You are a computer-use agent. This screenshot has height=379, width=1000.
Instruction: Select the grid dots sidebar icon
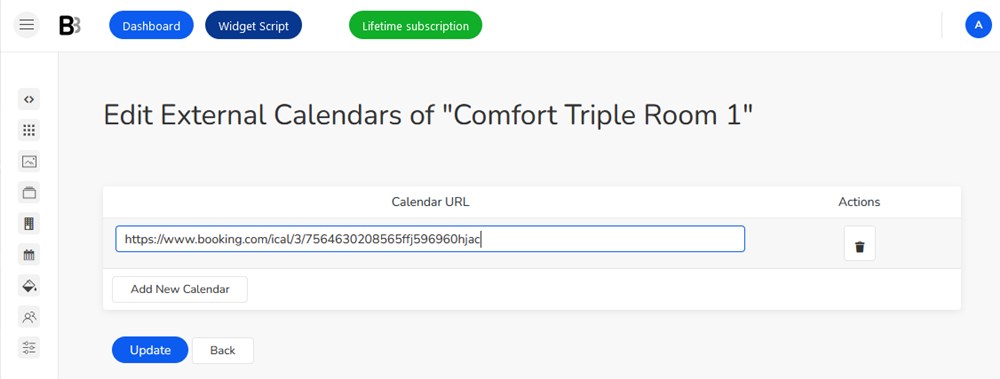tap(29, 130)
